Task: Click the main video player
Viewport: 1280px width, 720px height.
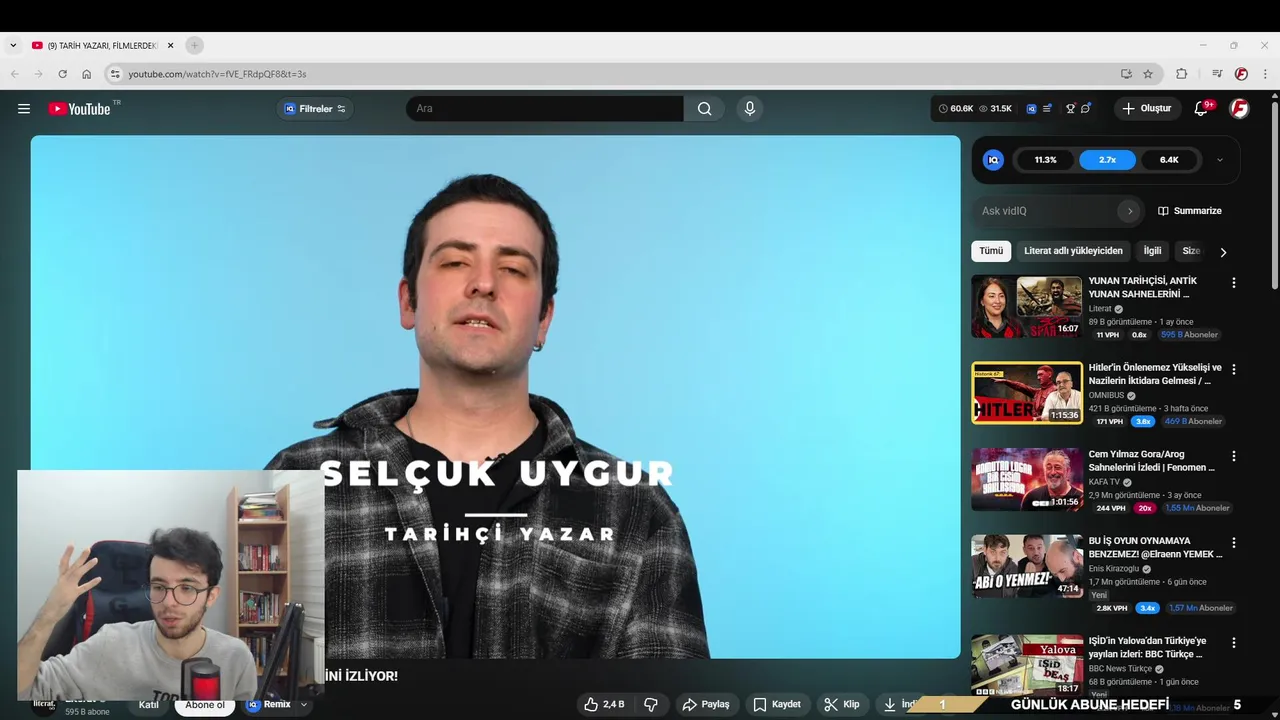Action: click(495, 397)
